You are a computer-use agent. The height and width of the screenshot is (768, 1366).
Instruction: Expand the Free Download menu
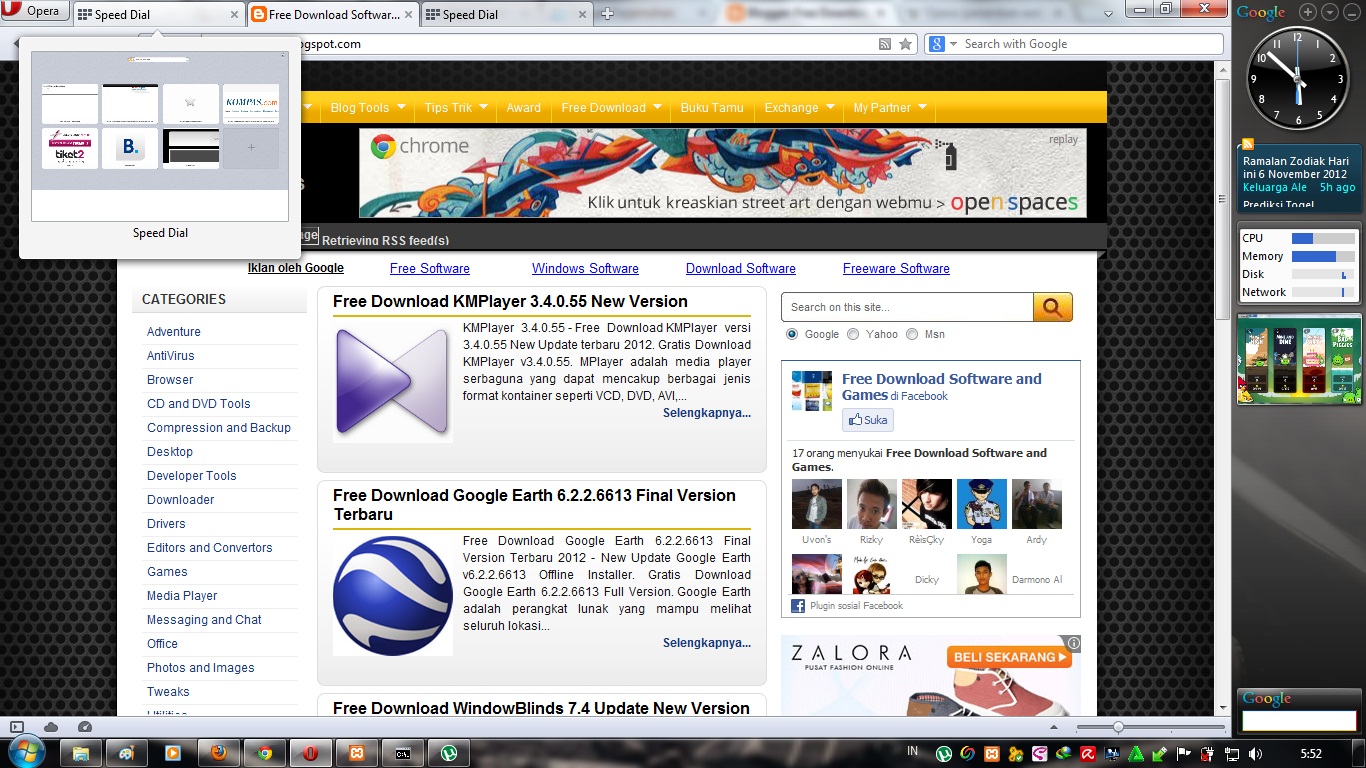coord(611,108)
